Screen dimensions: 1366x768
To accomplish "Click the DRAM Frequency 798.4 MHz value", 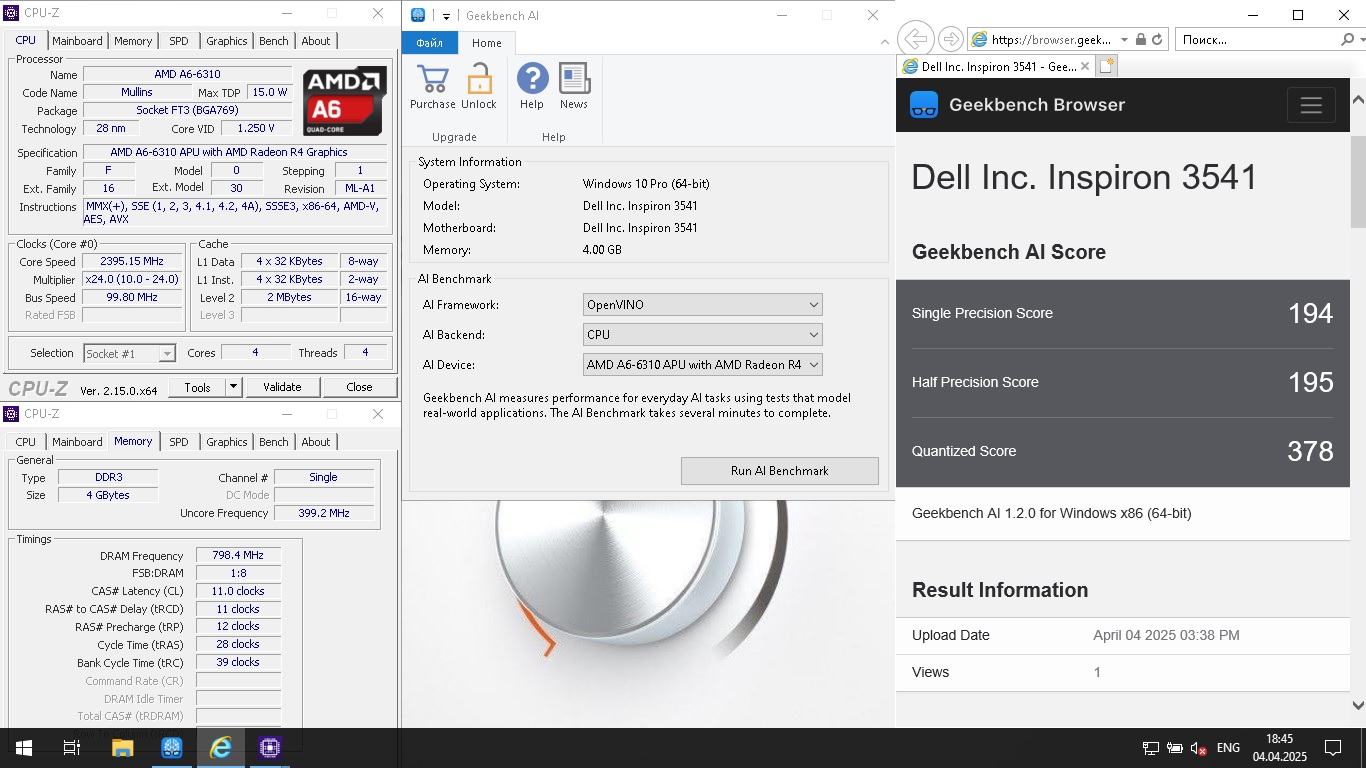I will point(238,556).
